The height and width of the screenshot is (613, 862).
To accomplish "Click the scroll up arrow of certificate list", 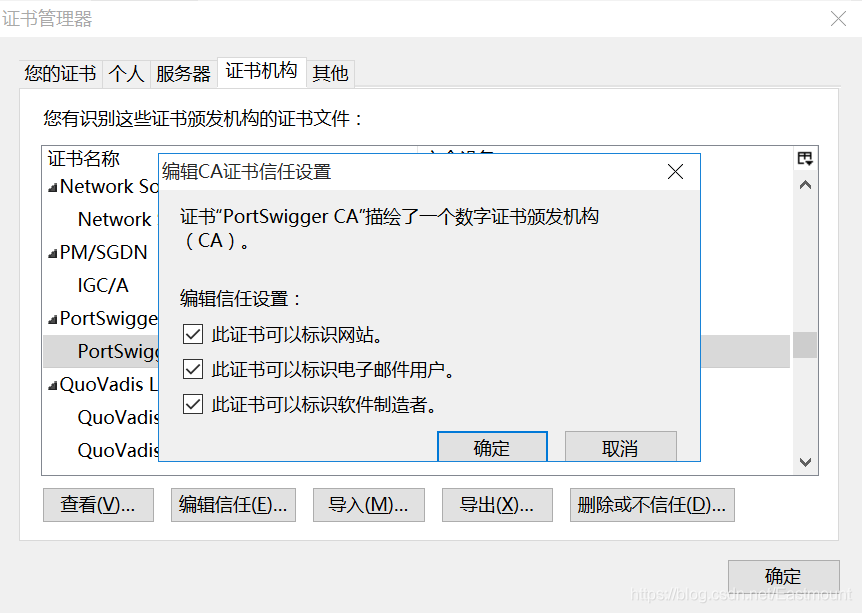I will point(805,185).
